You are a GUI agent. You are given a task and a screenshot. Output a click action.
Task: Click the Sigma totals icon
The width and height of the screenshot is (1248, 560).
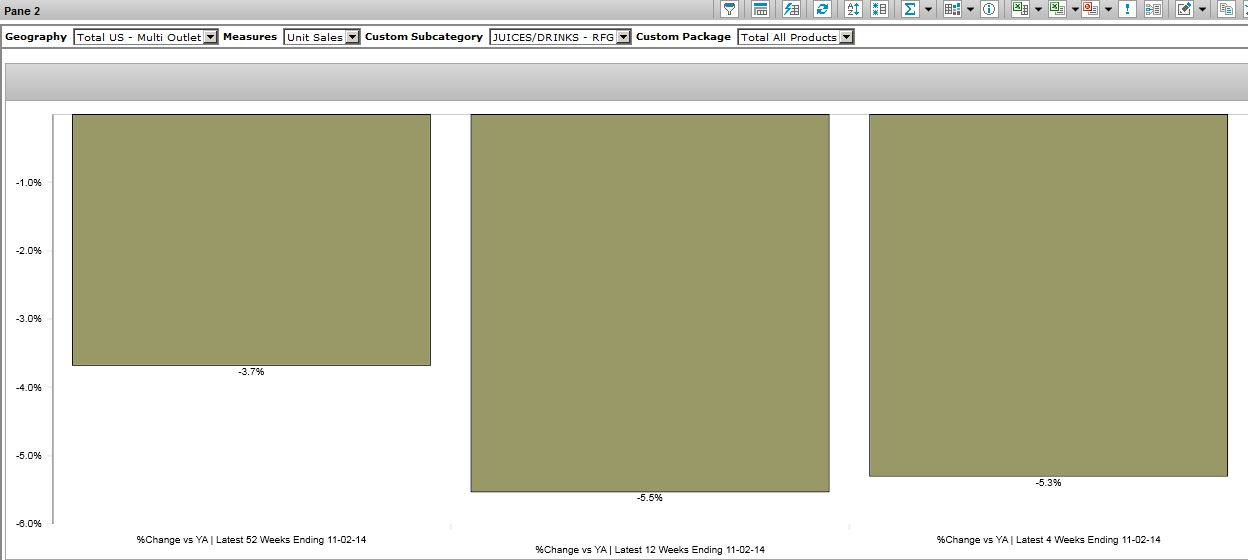tap(910, 9)
